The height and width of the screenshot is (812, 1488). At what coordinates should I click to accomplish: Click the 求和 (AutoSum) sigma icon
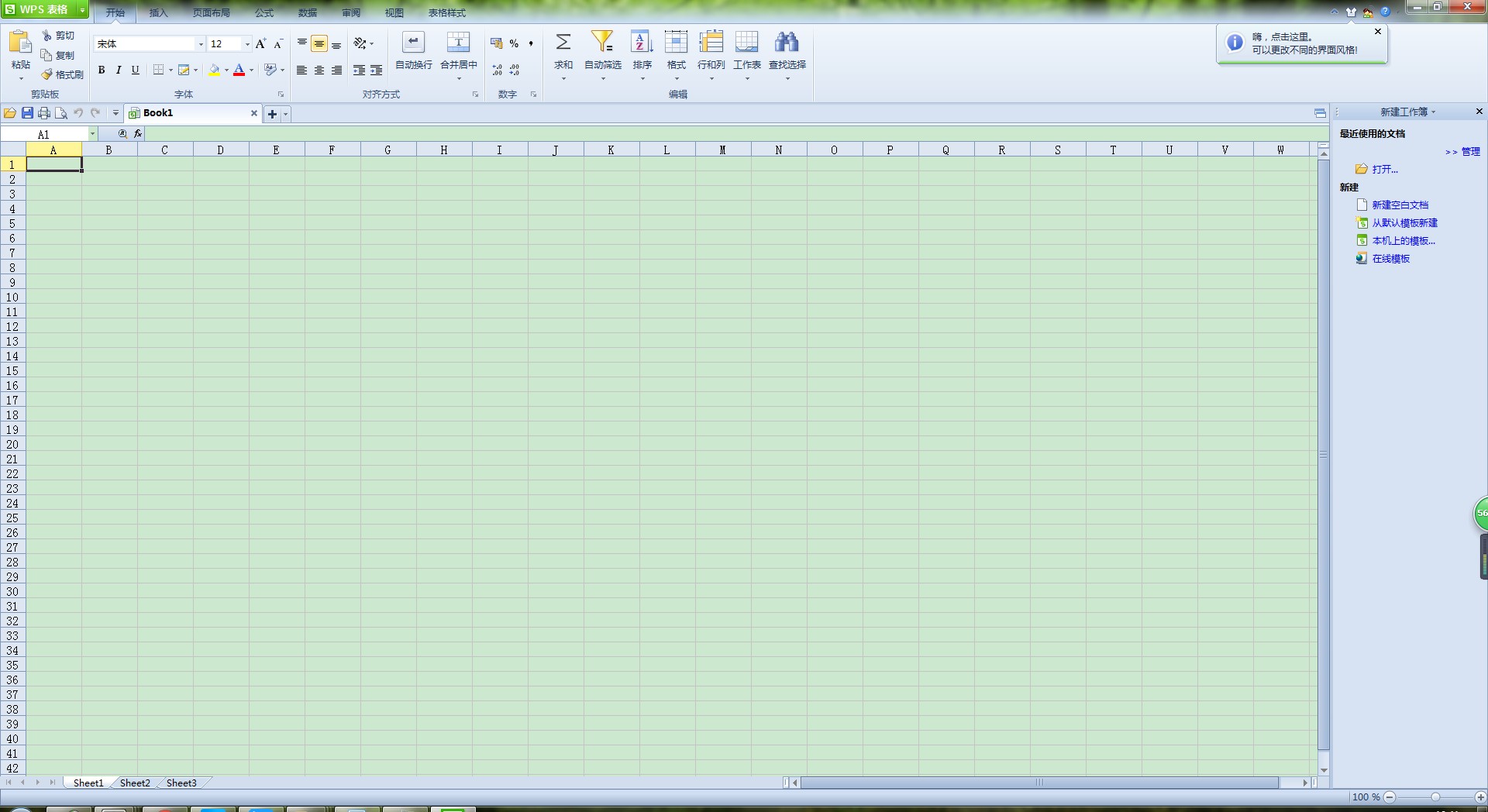coord(563,43)
